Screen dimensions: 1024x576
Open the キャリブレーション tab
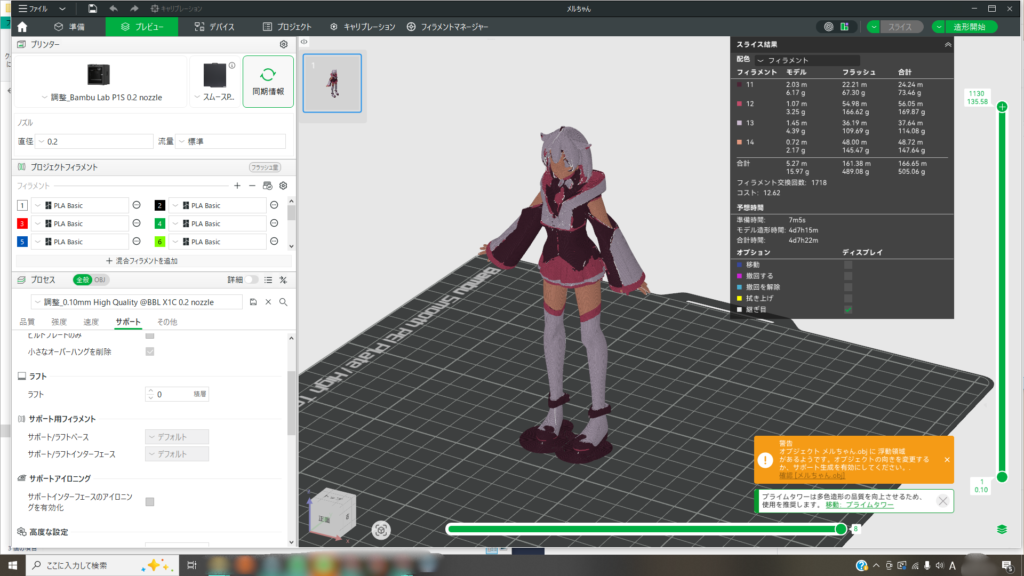pyautogui.click(x=362, y=27)
